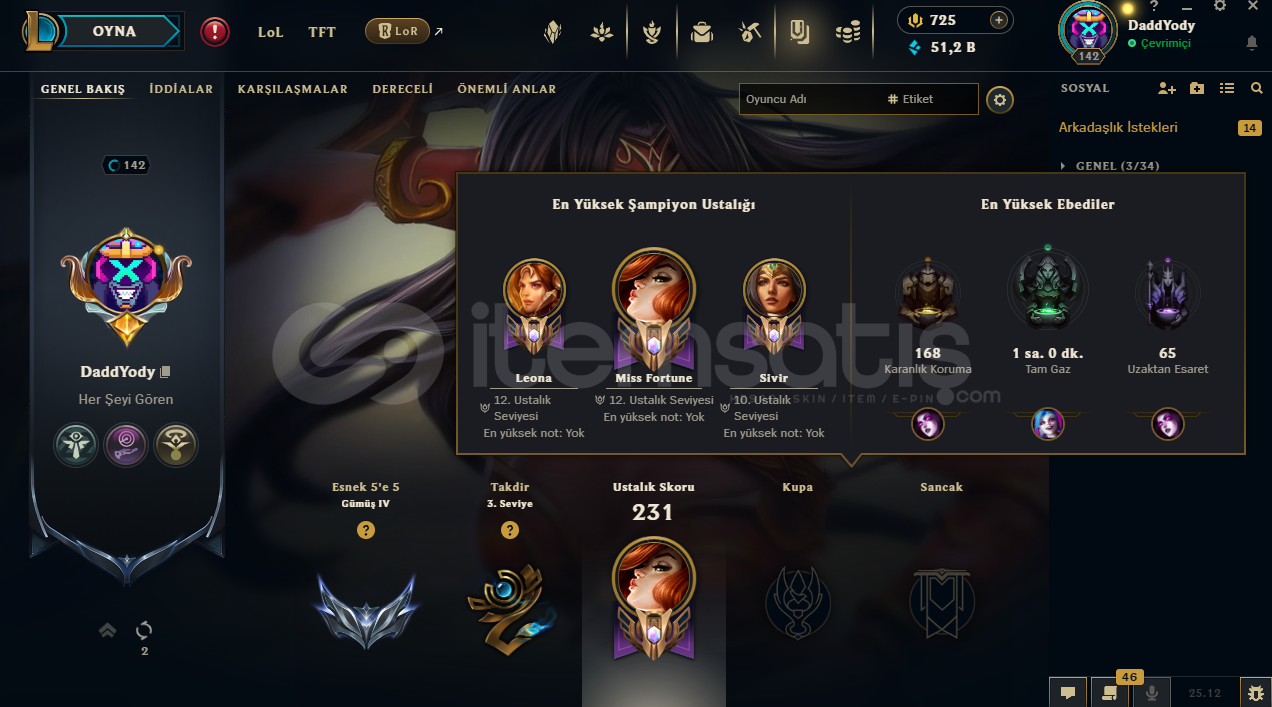Click the refresh arrows under profile
This screenshot has height=707, width=1272.
[x=143, y=630]
